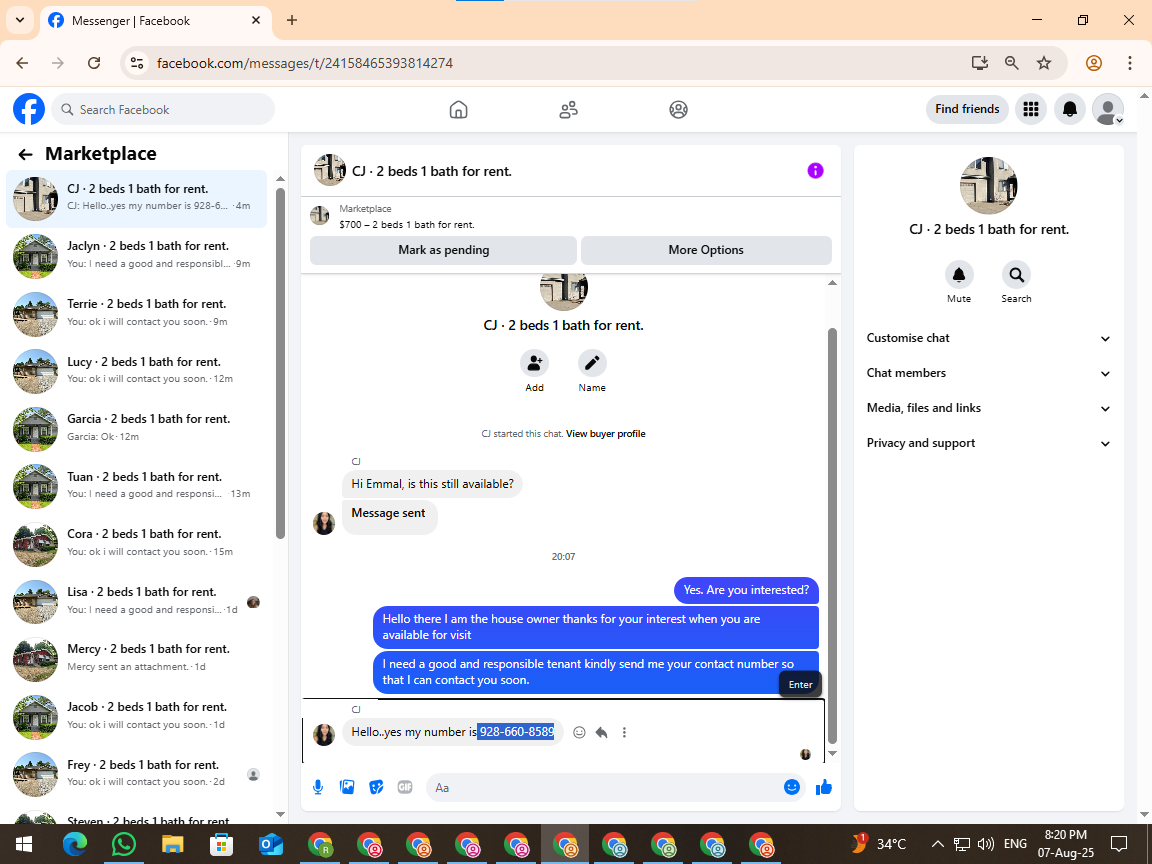Mute this conversation with the bell icon
This screenshot has width=1152, height=864.
click(x=959, y=275)
